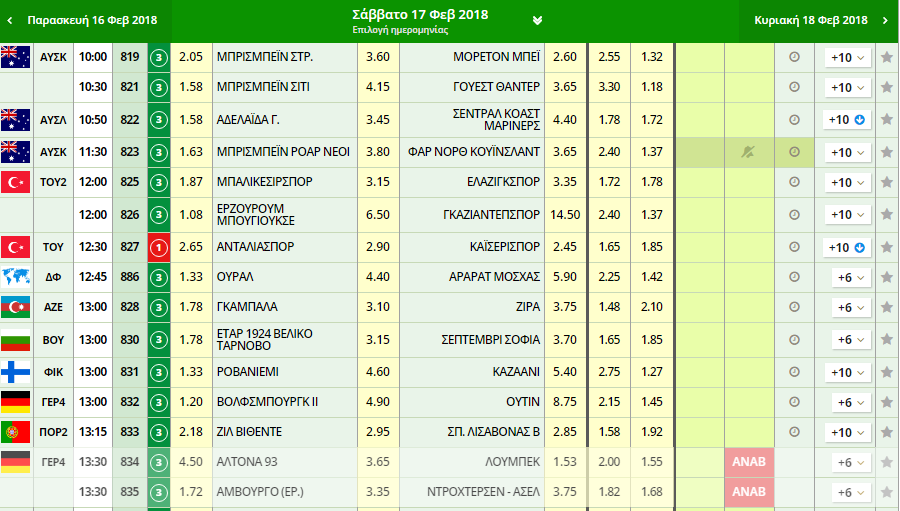Expand the +10 markets for match 822
900x511 pixels.
pos(848,120)
